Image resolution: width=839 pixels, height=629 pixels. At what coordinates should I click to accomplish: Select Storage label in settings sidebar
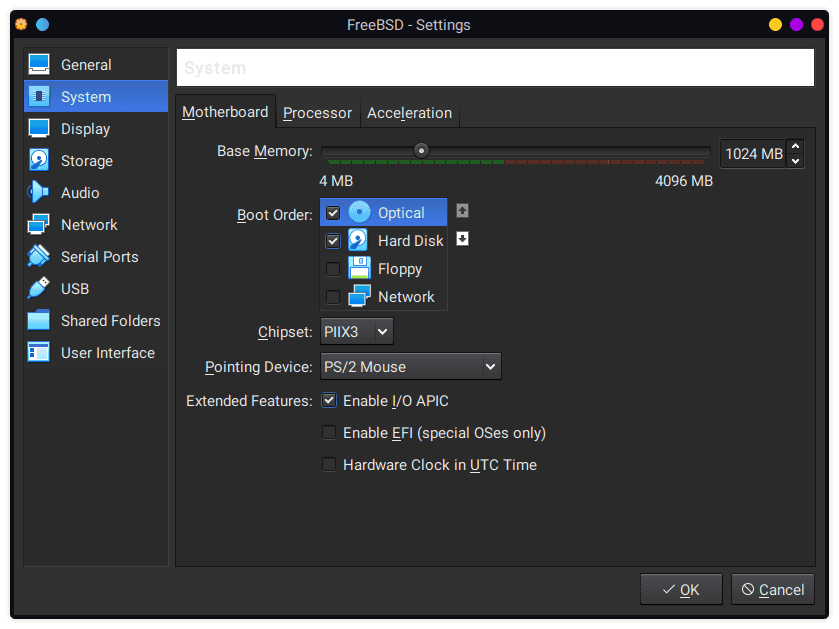tap(87, 160)
